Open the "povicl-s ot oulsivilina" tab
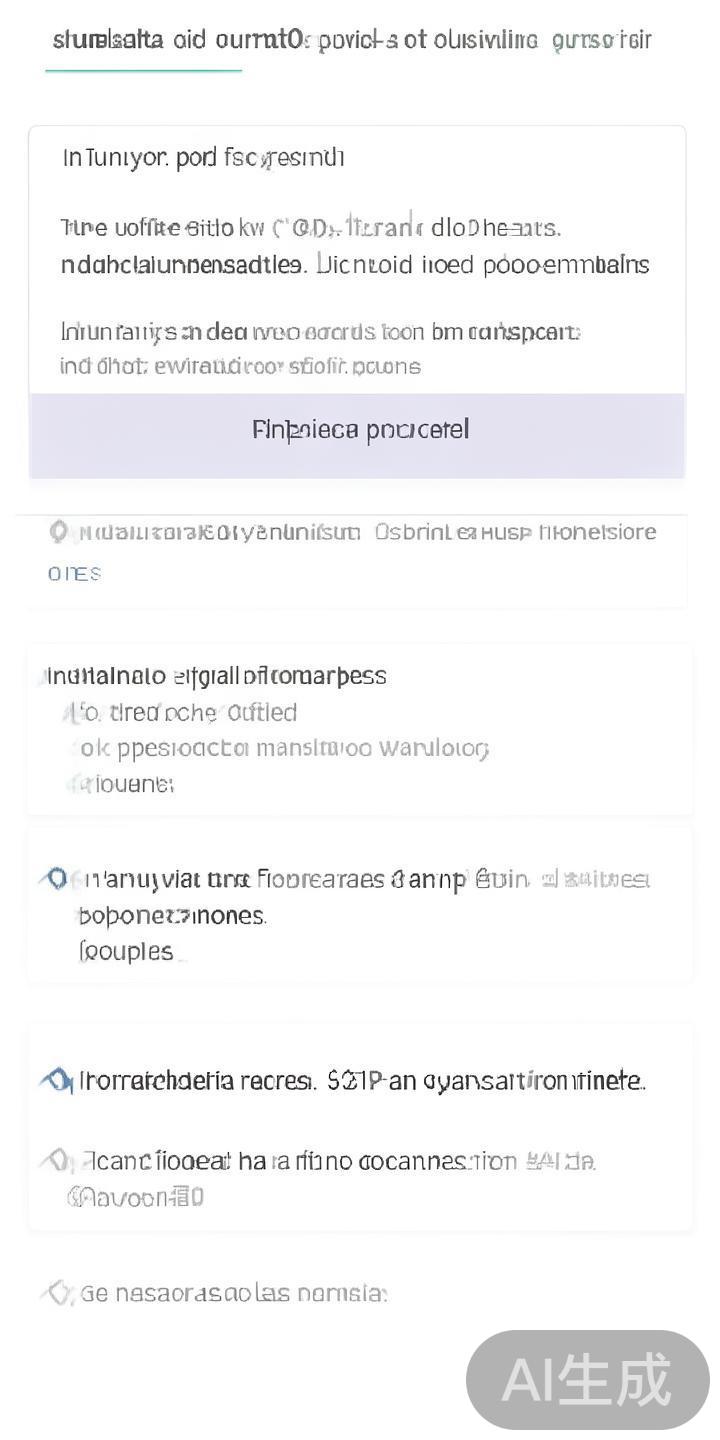This screenshot has width=720, height=1440. click(427, 40)
